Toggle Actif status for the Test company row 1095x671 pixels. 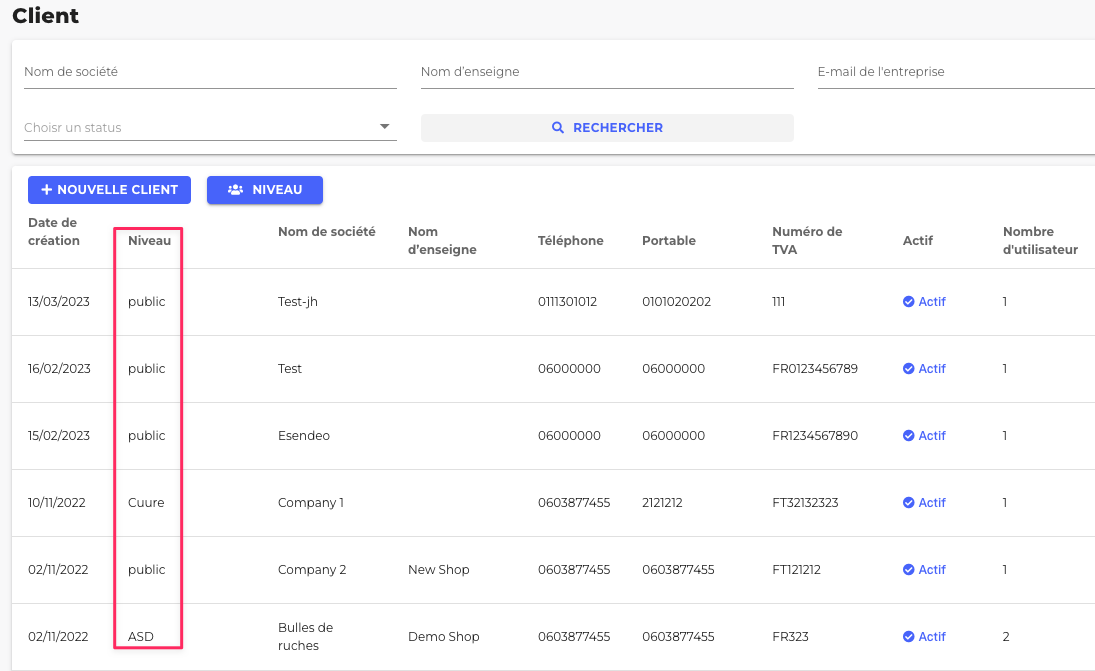(924, 369)
